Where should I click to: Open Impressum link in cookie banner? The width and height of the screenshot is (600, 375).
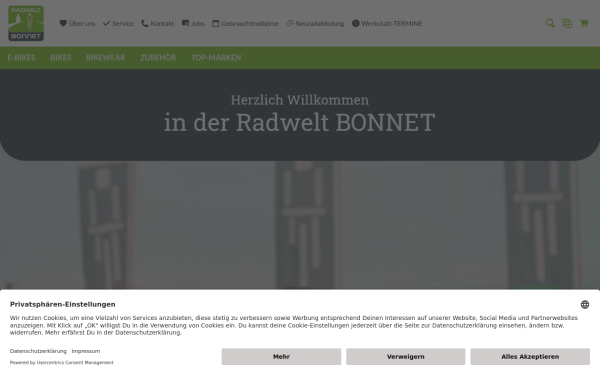tap(86, 351)
